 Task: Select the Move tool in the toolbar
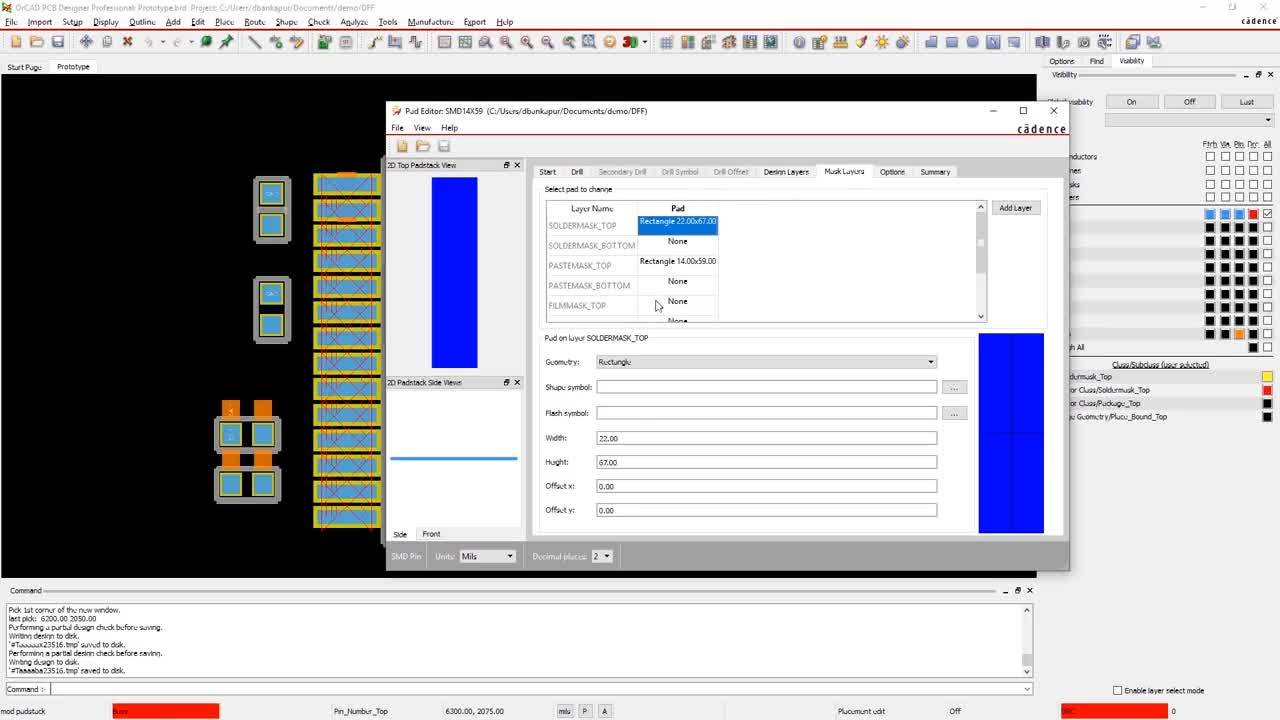pos(86,42)
